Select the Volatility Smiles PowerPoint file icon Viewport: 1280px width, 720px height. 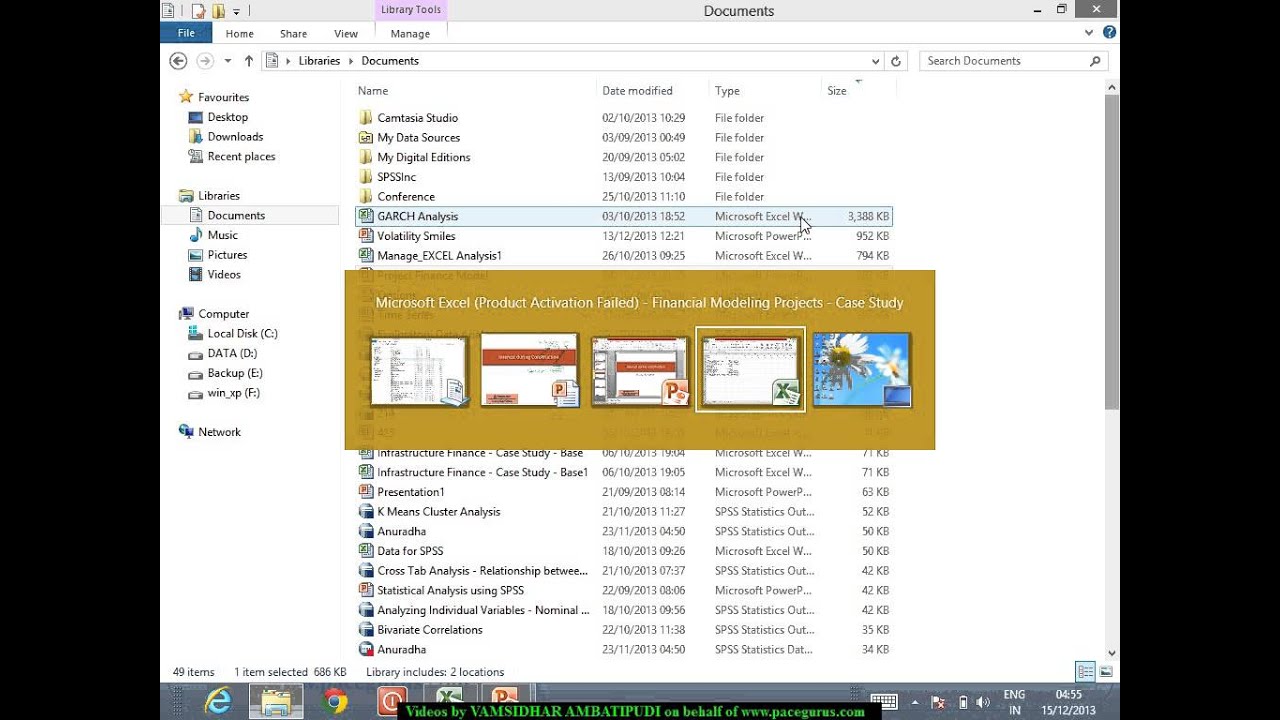pos(366,236)
